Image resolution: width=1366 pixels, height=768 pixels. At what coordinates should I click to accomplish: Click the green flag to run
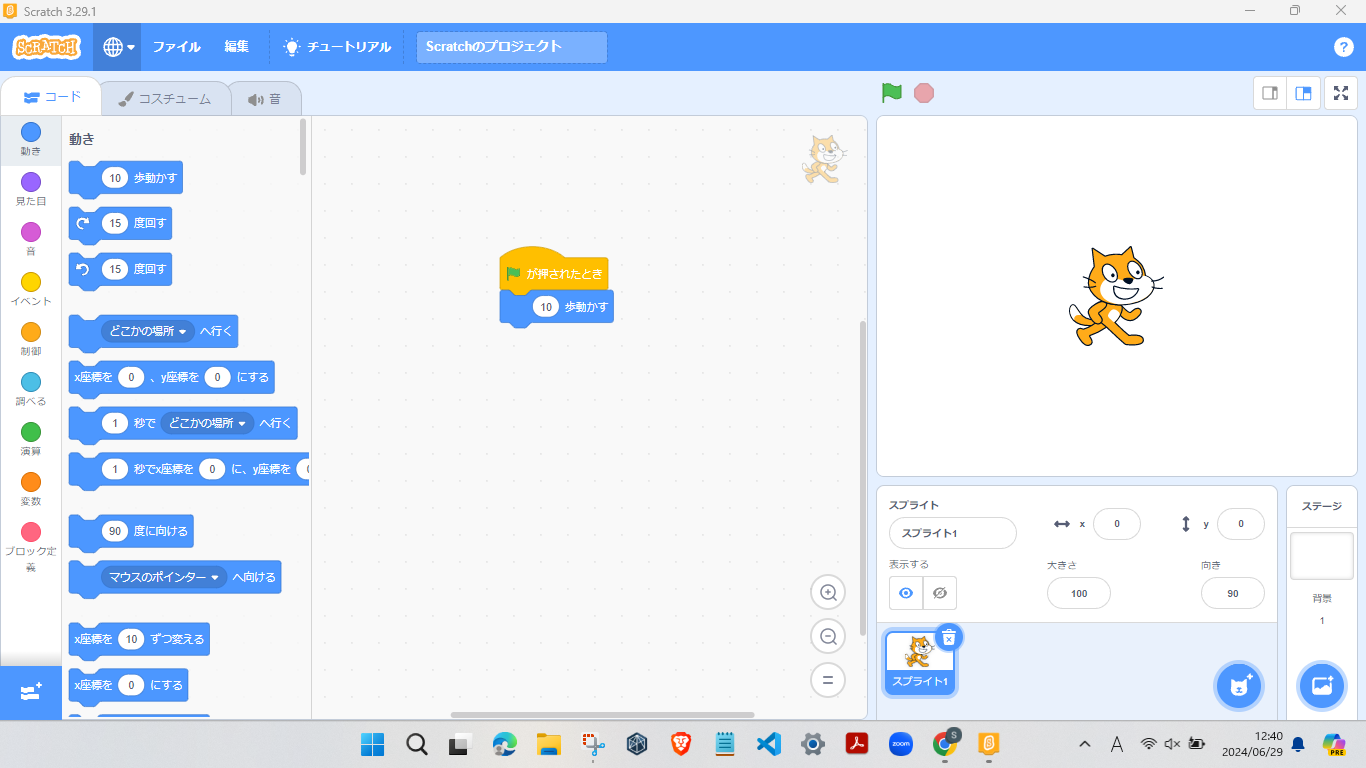click(x=892, y=93)
